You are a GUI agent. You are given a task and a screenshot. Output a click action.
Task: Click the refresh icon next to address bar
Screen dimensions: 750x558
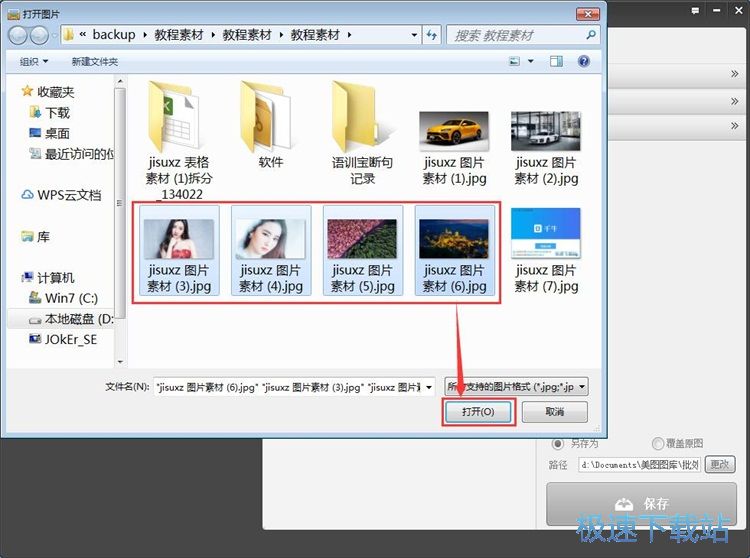431,35
